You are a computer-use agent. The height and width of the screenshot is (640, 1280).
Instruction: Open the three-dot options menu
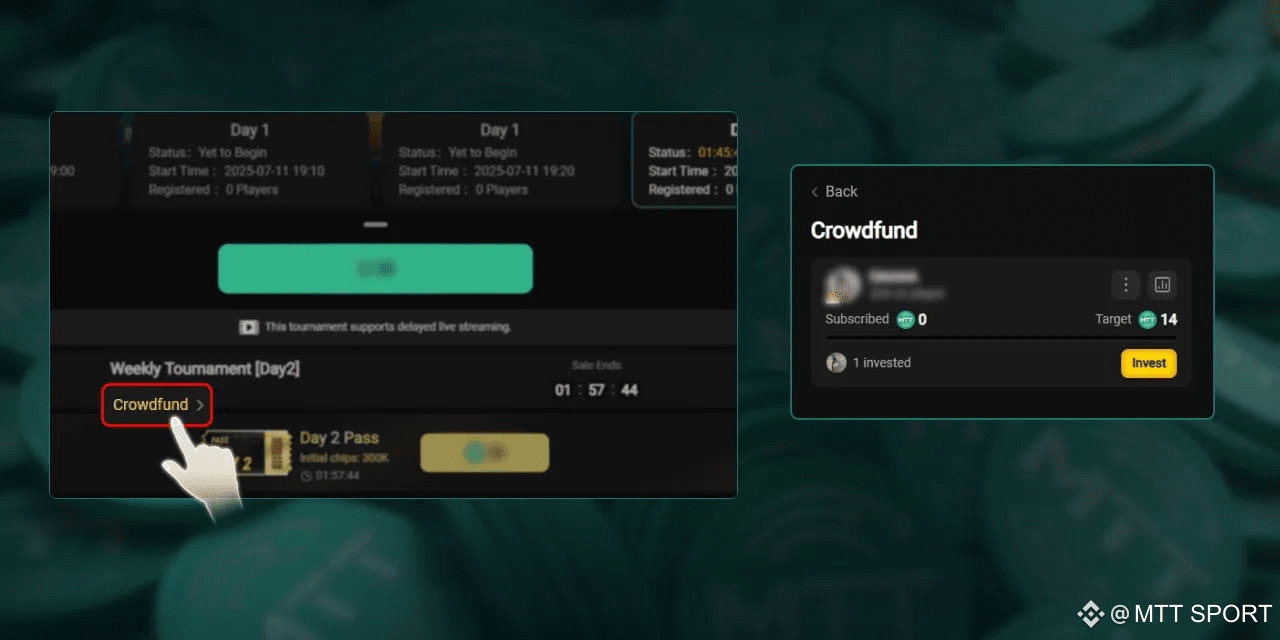point(1125,285)
